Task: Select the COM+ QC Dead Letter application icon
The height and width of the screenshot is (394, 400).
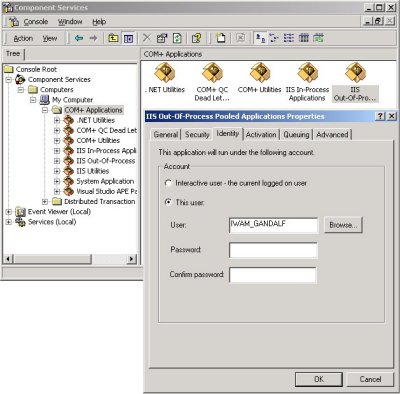Action: coord(212,72)
